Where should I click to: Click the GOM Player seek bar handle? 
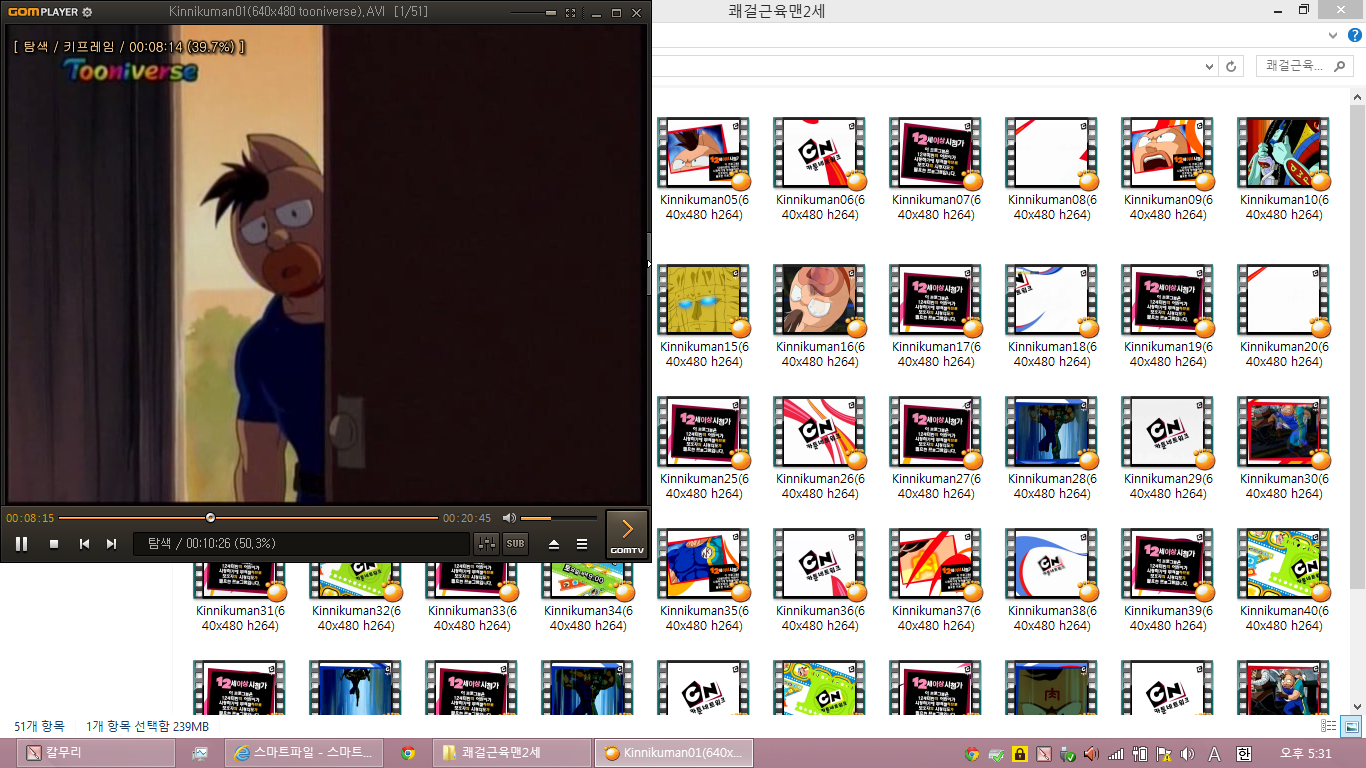click(x=210, y=518)
